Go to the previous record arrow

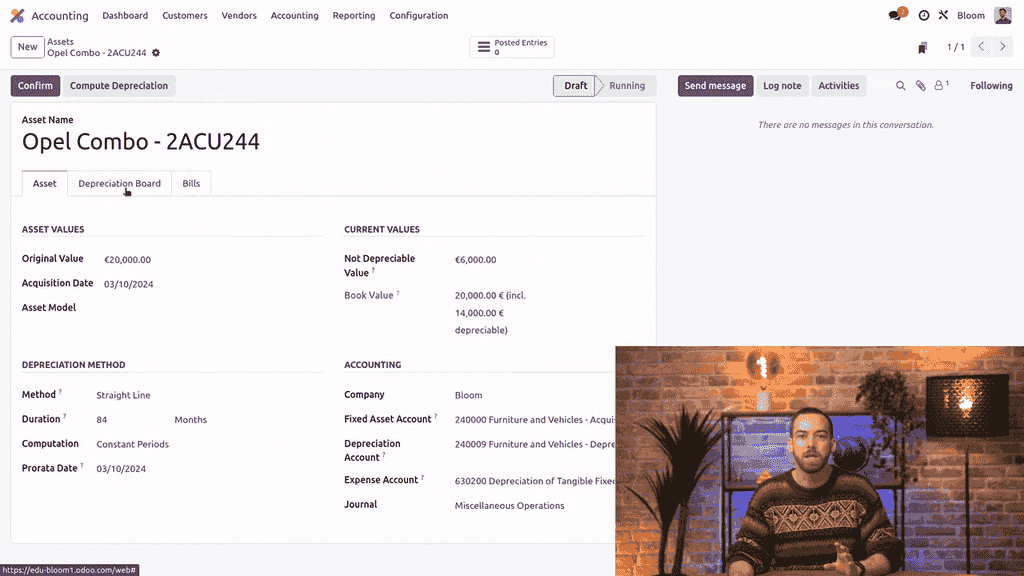982,47
